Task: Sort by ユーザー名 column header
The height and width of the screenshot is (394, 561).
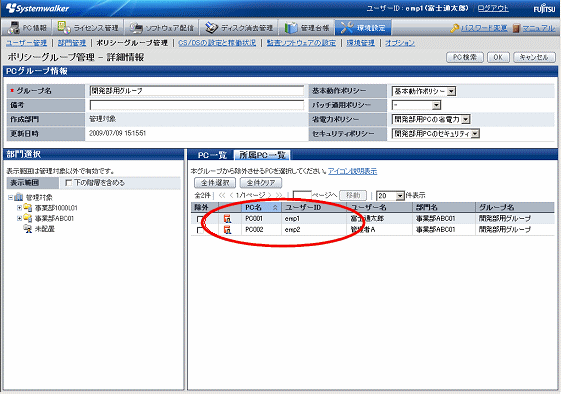Action: pos(379,207)
